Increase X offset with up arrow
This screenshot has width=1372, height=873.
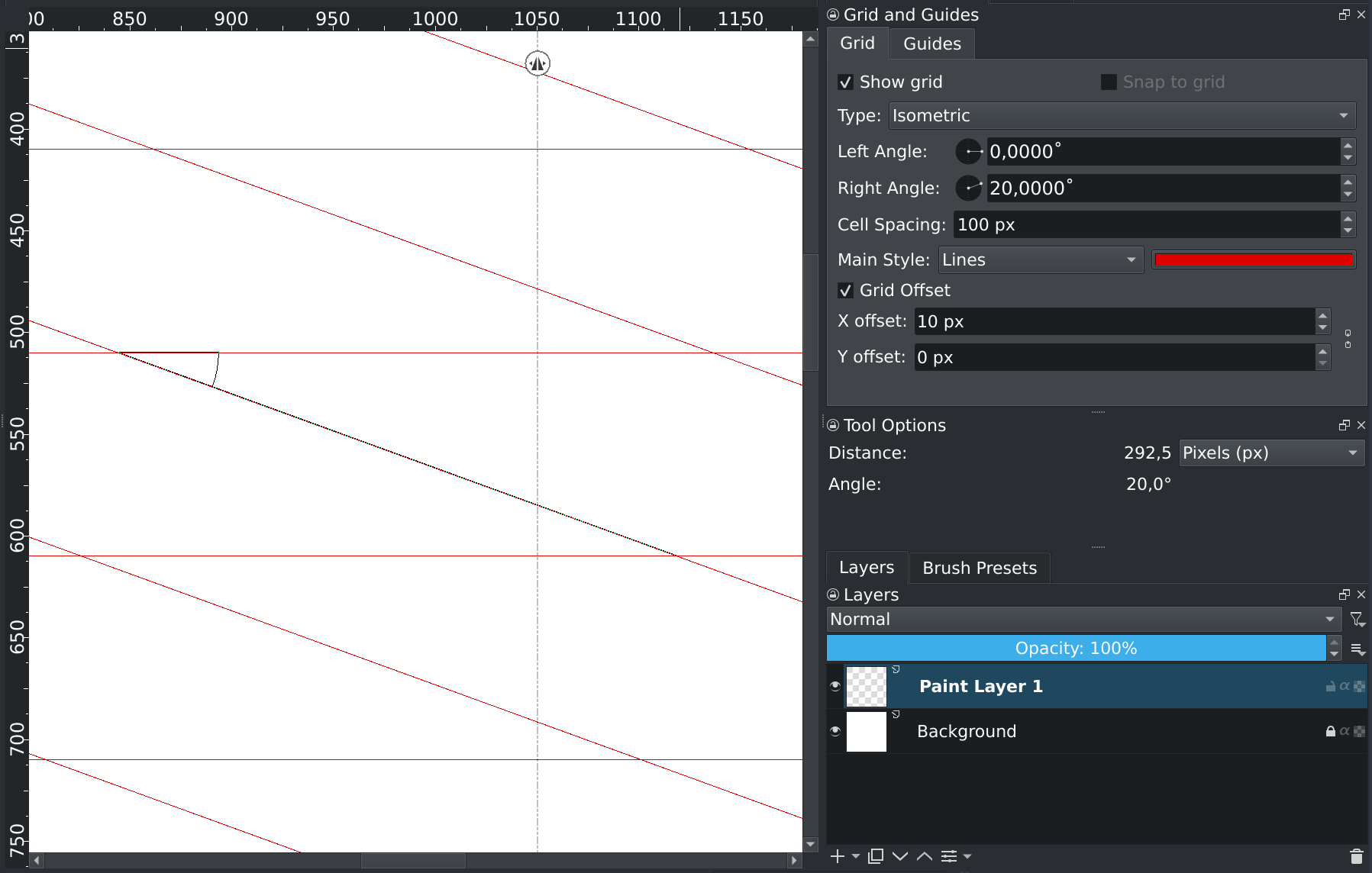pyautogui.click(x=1323, y=315)
